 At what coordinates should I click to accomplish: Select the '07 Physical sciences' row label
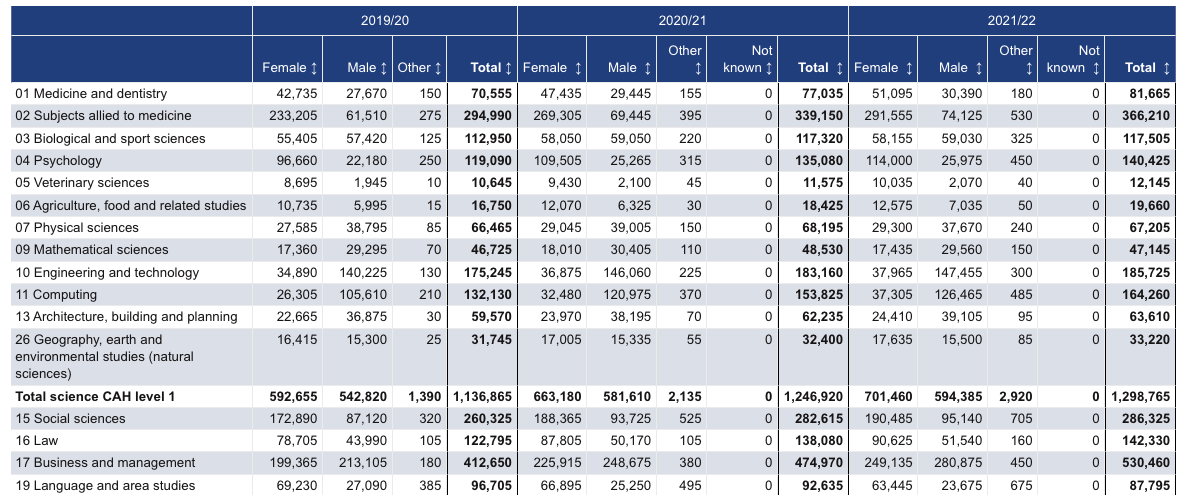tap(76, 227)
